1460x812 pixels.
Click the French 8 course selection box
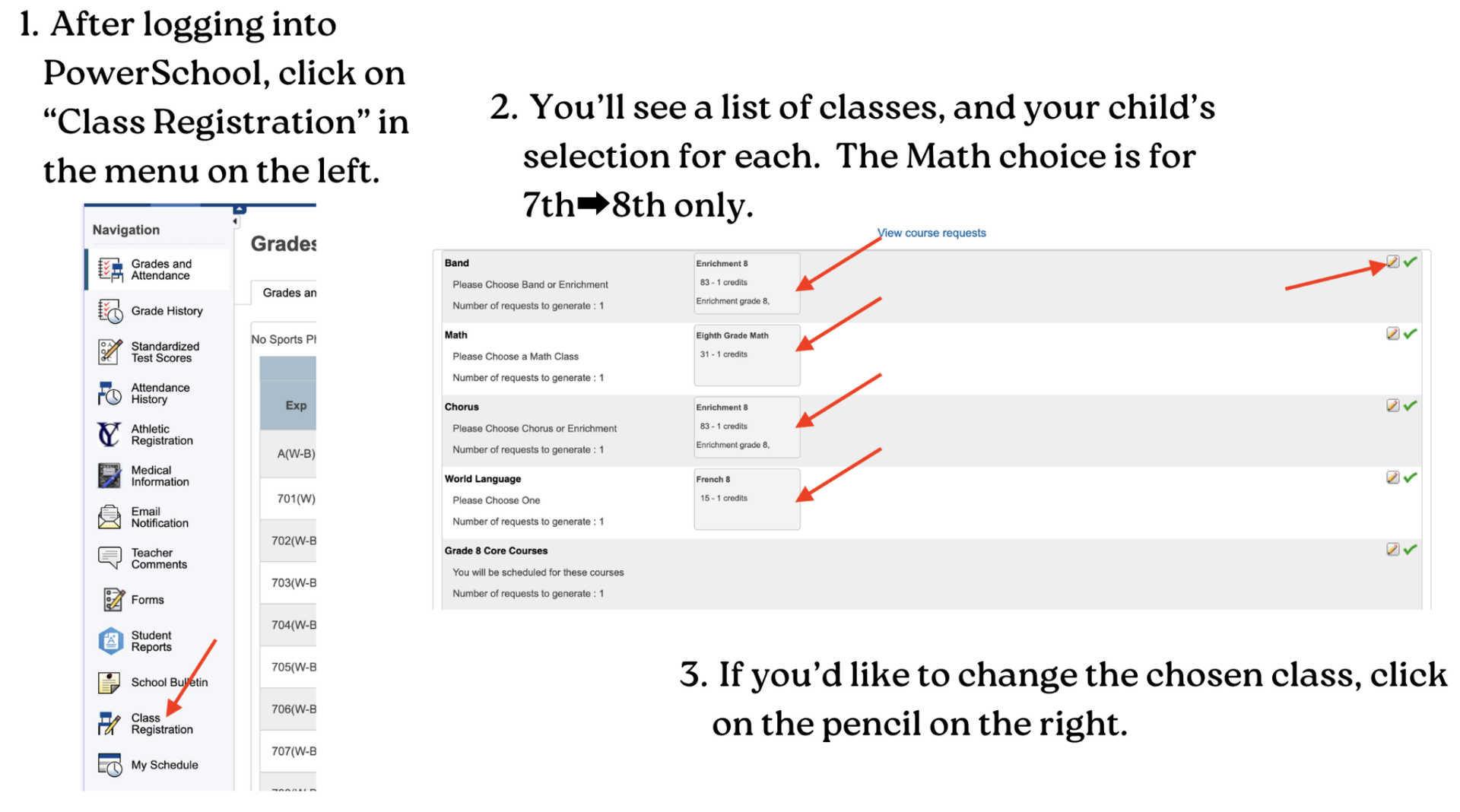tap(746, 499)
